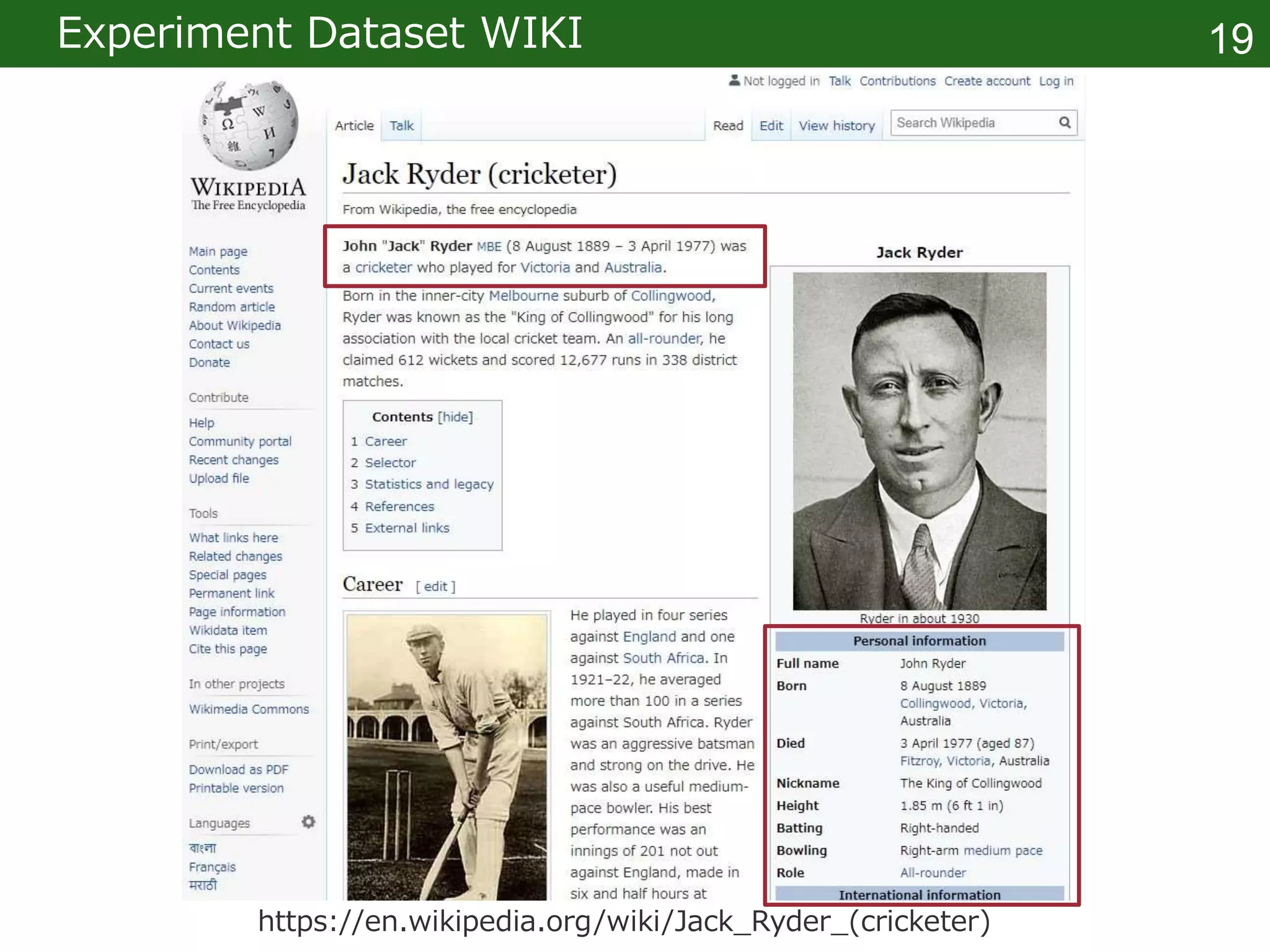The height and width of the screenshot is (952, 1270).
Task: Open a Random article
Action: (x=232, y=307)
